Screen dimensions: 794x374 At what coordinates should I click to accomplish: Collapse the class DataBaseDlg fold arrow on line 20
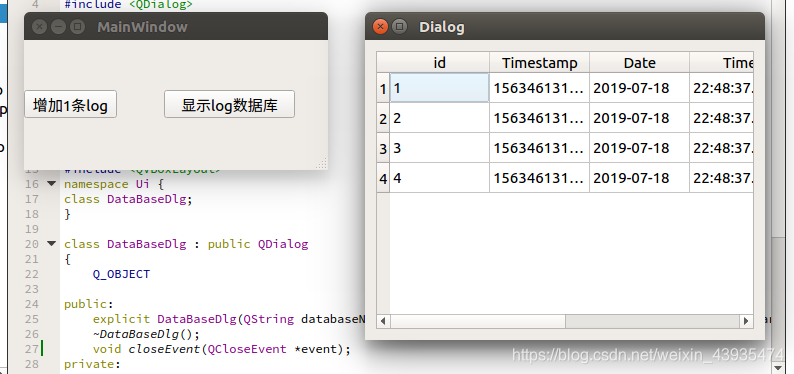coord(51,244)
